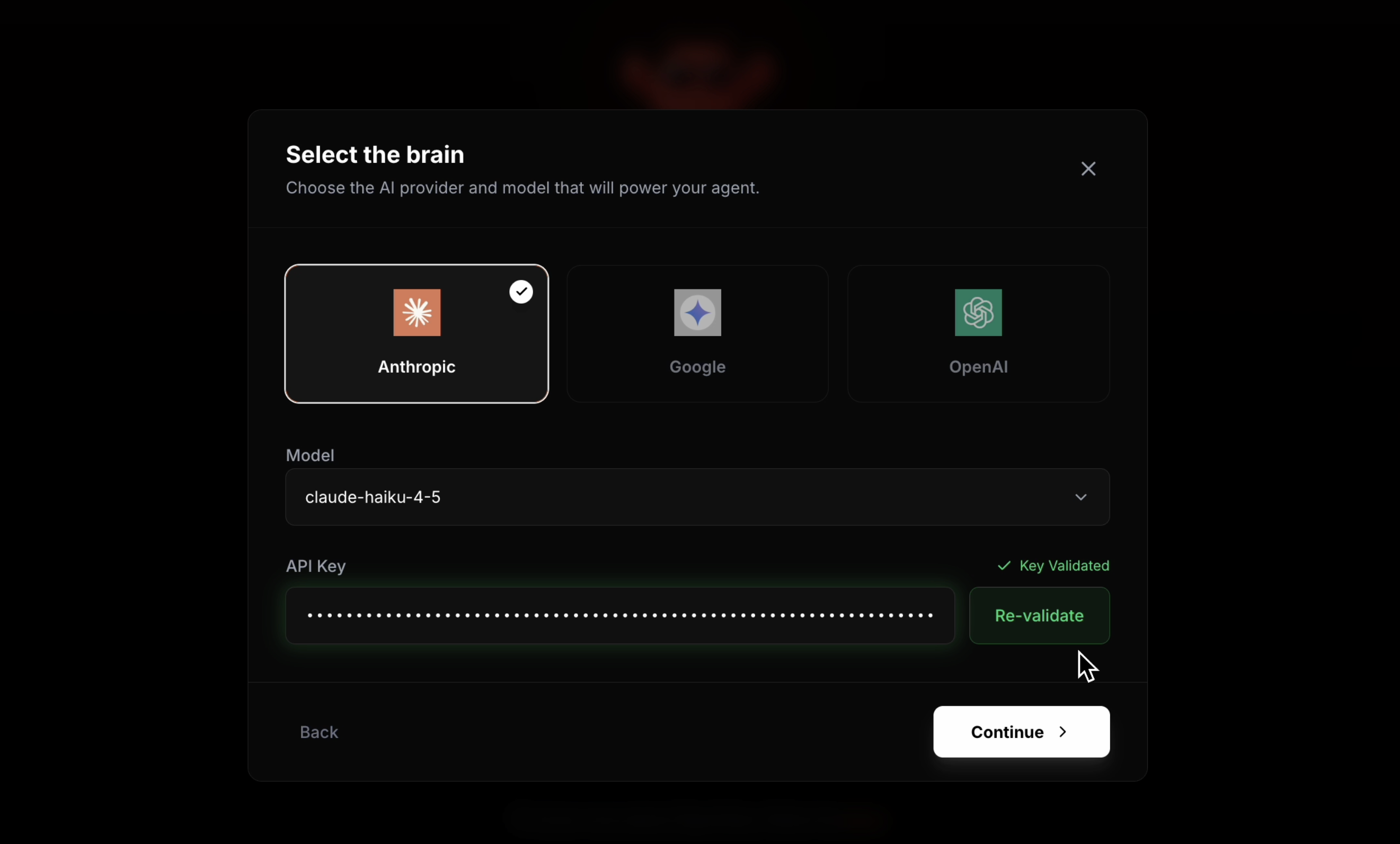Deselect the Anthropic provider card

[x=417, y=334]
